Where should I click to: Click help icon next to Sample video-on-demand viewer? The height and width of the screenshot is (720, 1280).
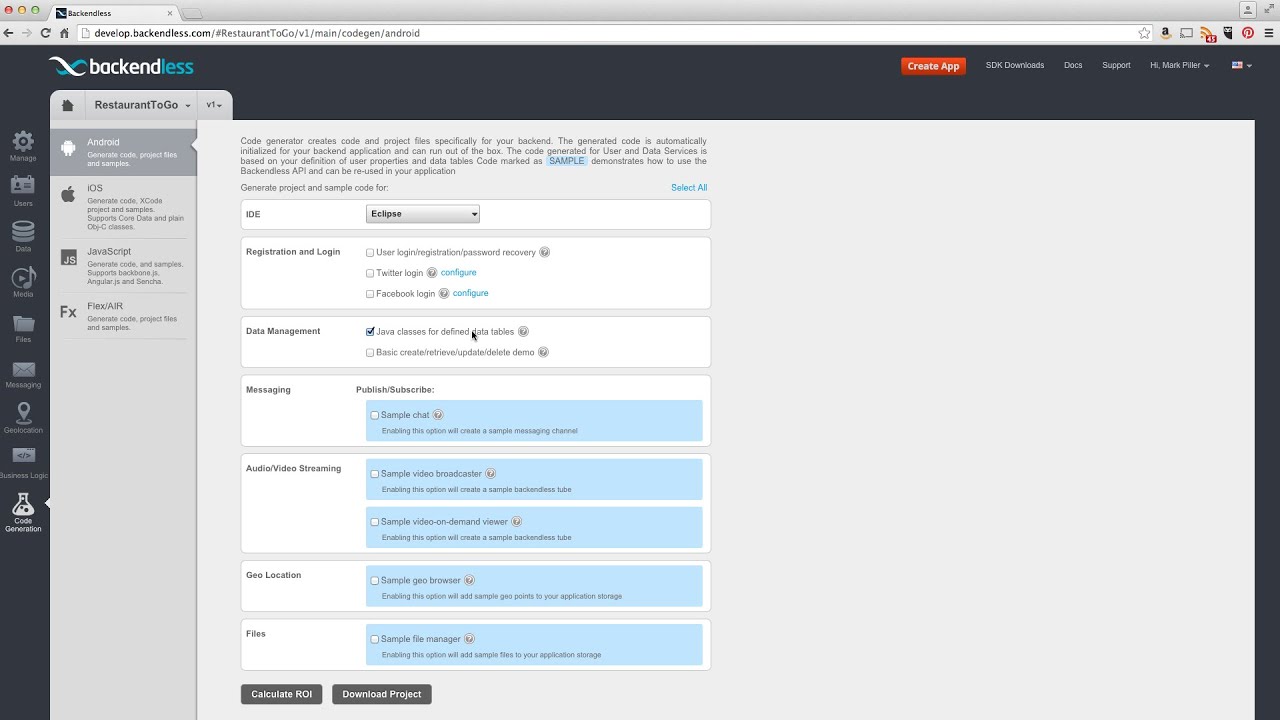click(x=517, y=522)
